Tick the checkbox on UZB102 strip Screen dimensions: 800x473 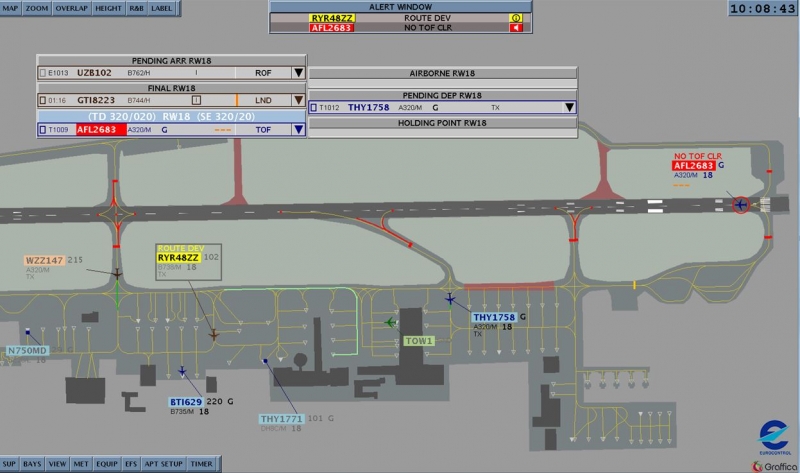tap(42, 73)
